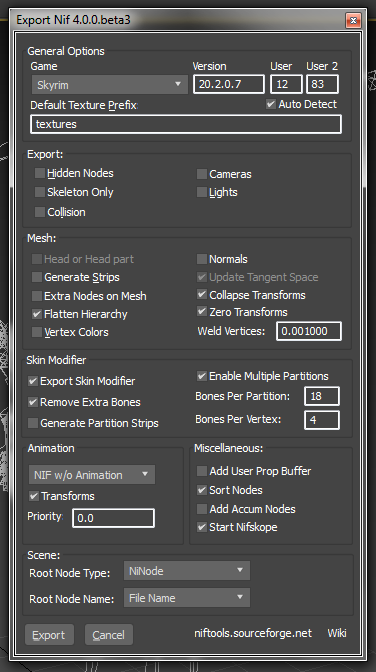Open the Root Node Type dropdown
This screenshot has height=672, width=376.
click(187, 571)
